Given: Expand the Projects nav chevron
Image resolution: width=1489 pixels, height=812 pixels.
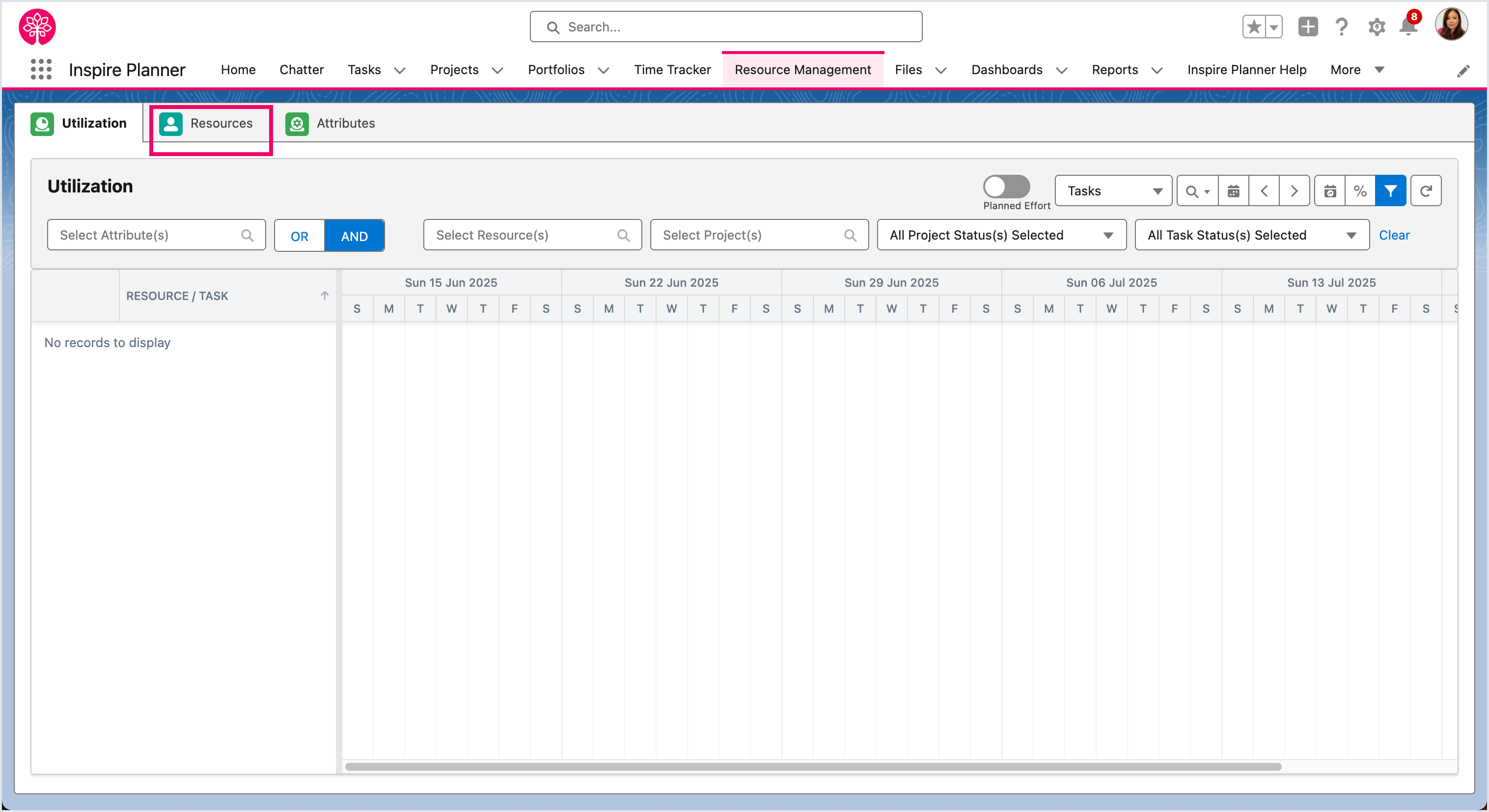Looking at the screenshot, I should pos(497,71).
